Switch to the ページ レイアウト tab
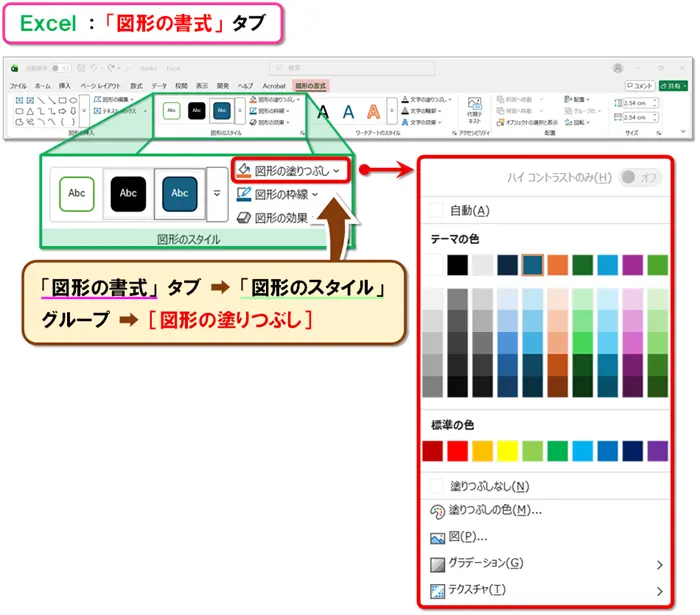Viewport: 700px width, 615px height. pos(100,86)
